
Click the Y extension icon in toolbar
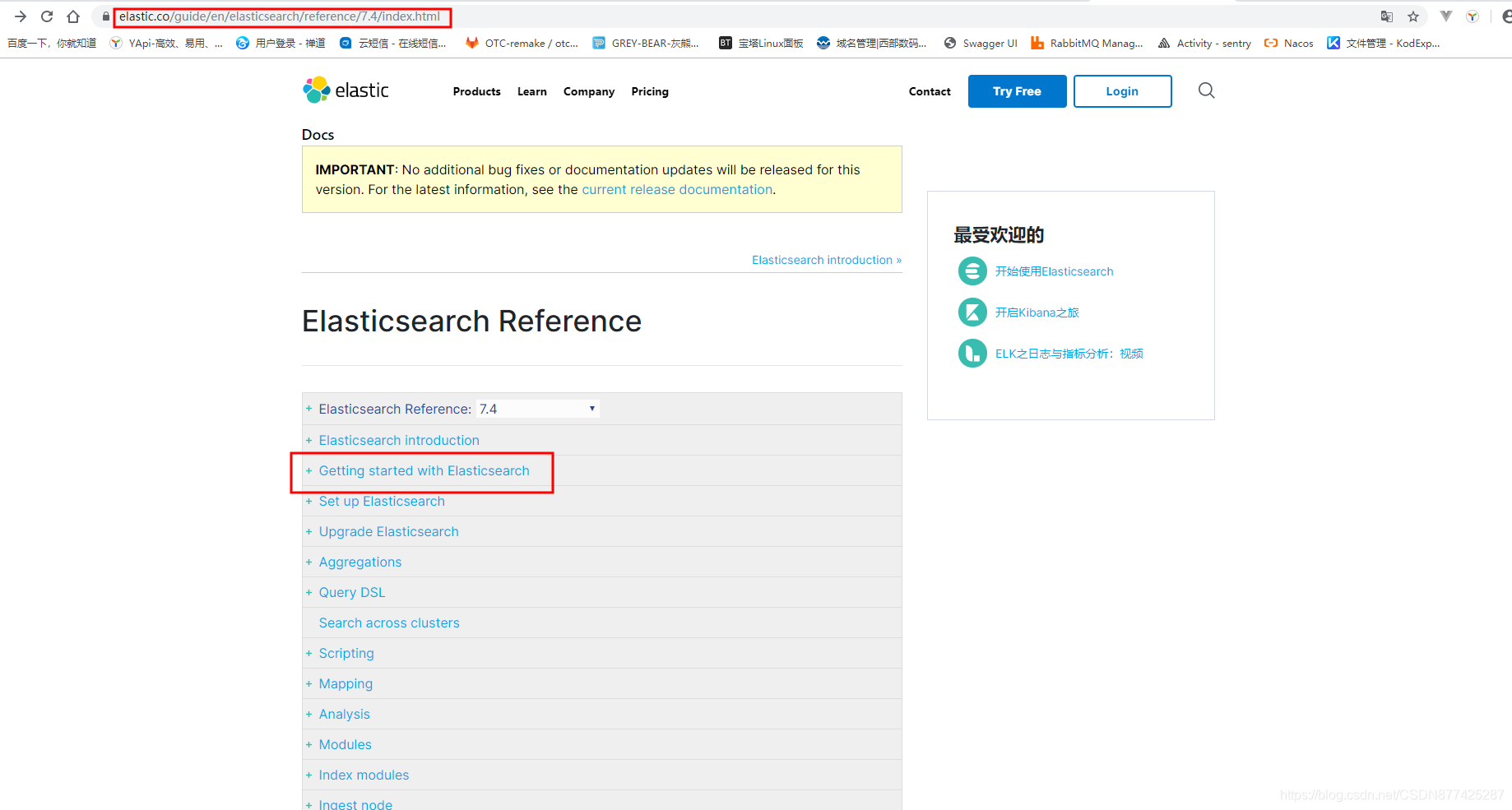tap(1473, 16)
